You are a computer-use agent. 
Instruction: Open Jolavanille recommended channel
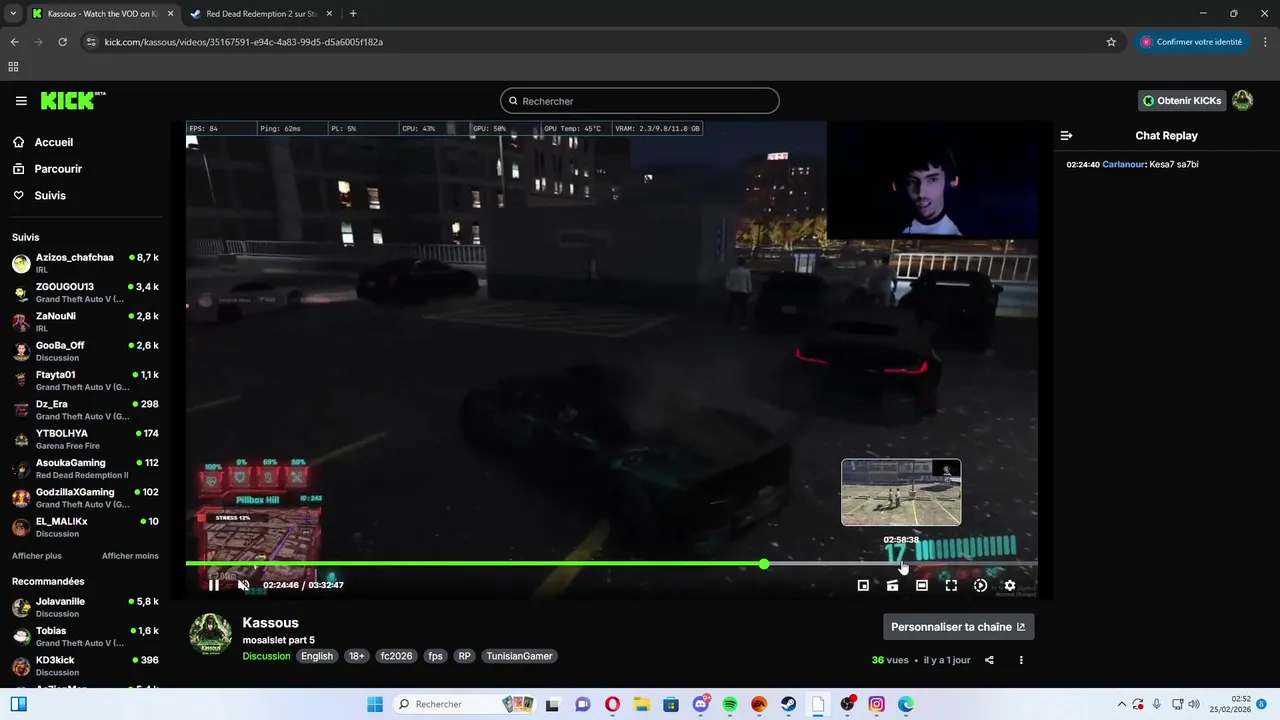click(85, 607)
